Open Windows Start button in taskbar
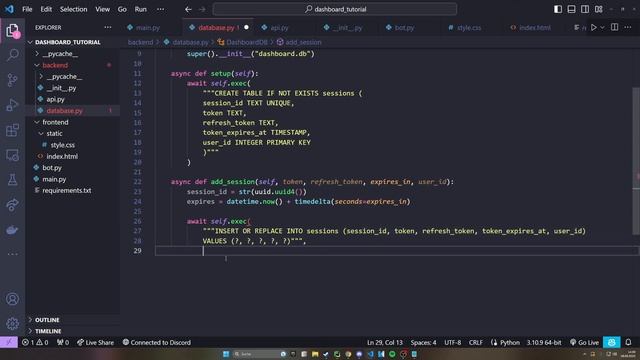This screenshot has width=640, height=360. point(226,354)
